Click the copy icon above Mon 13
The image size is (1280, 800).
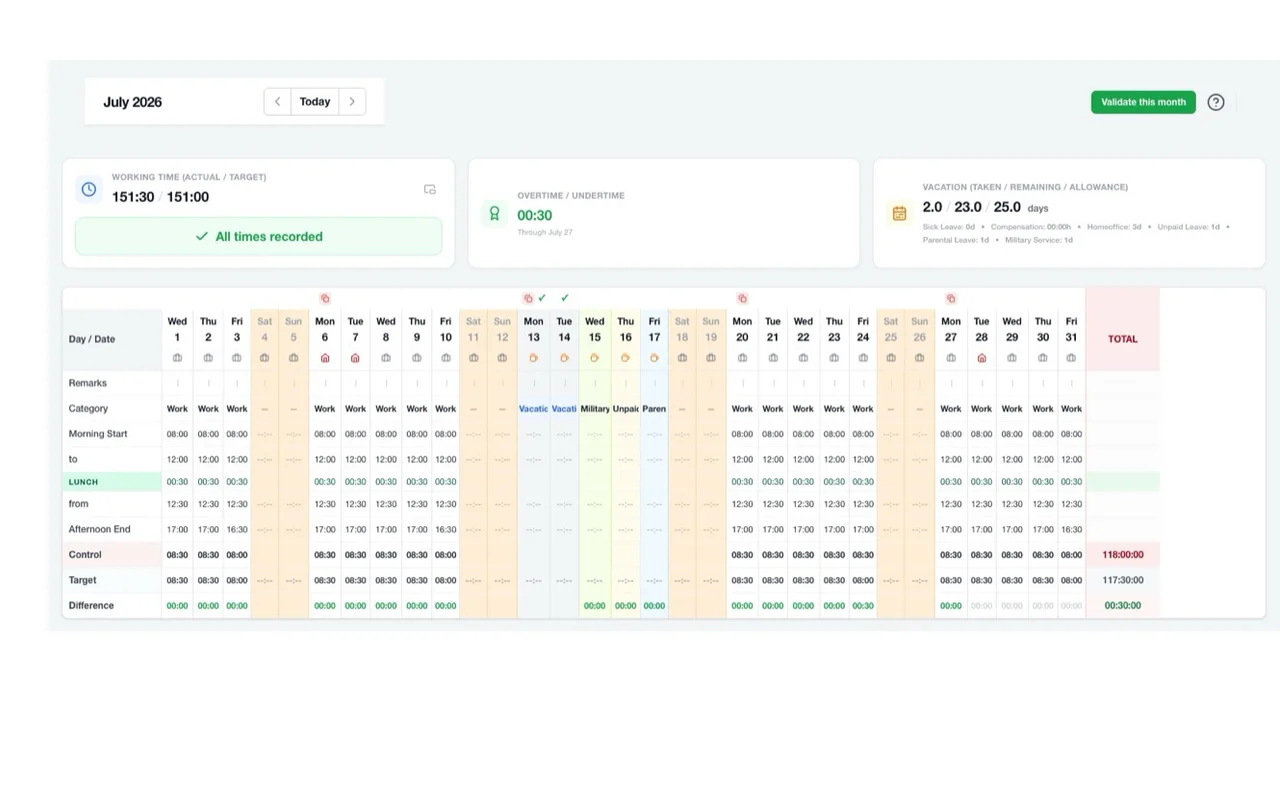point(528,298)
